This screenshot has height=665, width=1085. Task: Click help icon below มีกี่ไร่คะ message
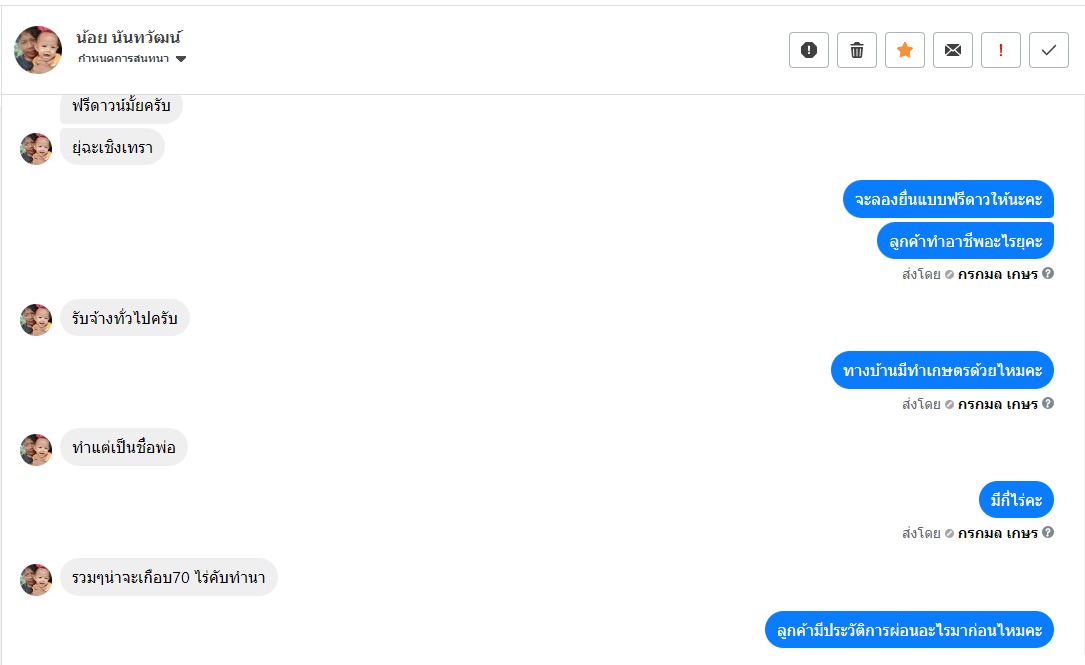pyautogui.click(x=1048, y=532)
